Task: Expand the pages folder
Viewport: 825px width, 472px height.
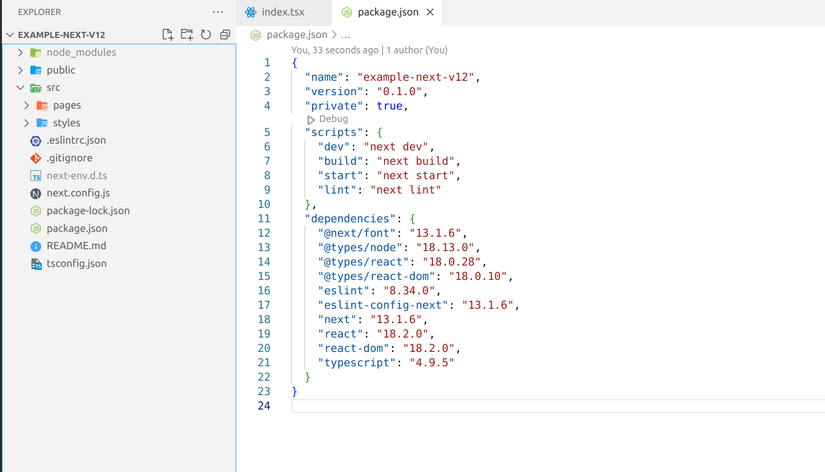Action: pyautogui.click(x=26, y=105)
